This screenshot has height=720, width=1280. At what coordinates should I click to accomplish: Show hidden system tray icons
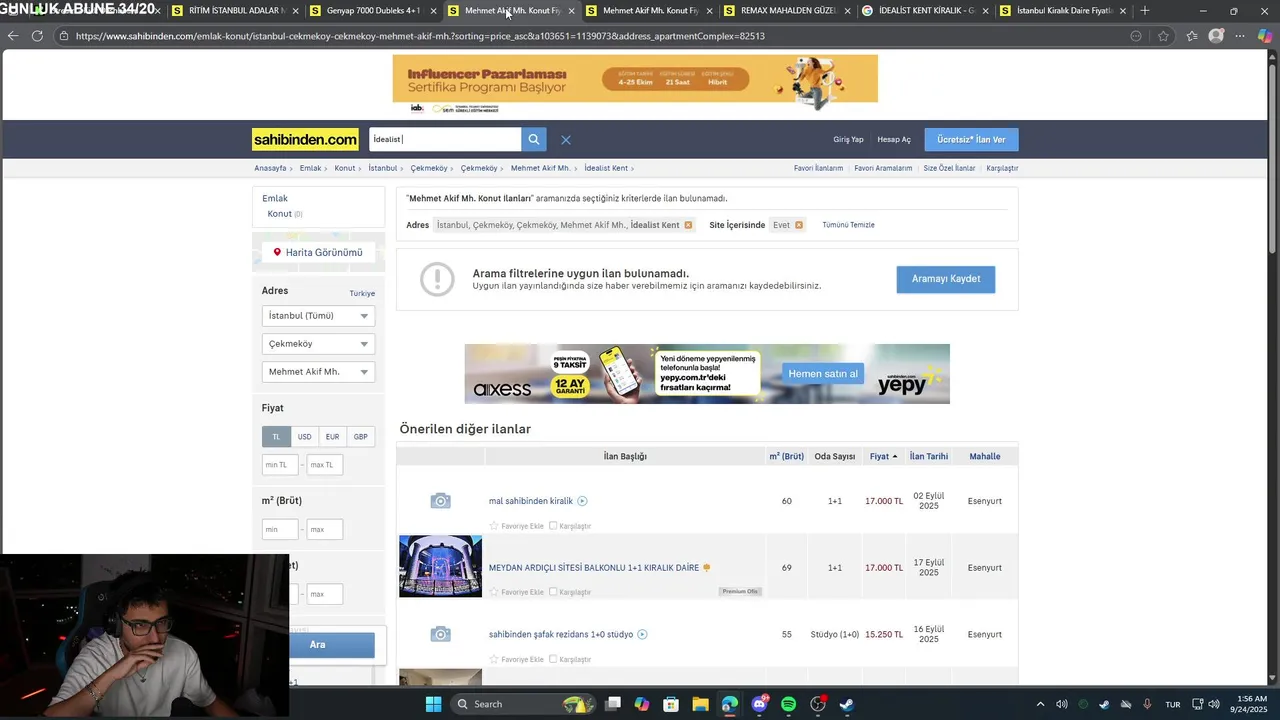(1040, 704)
